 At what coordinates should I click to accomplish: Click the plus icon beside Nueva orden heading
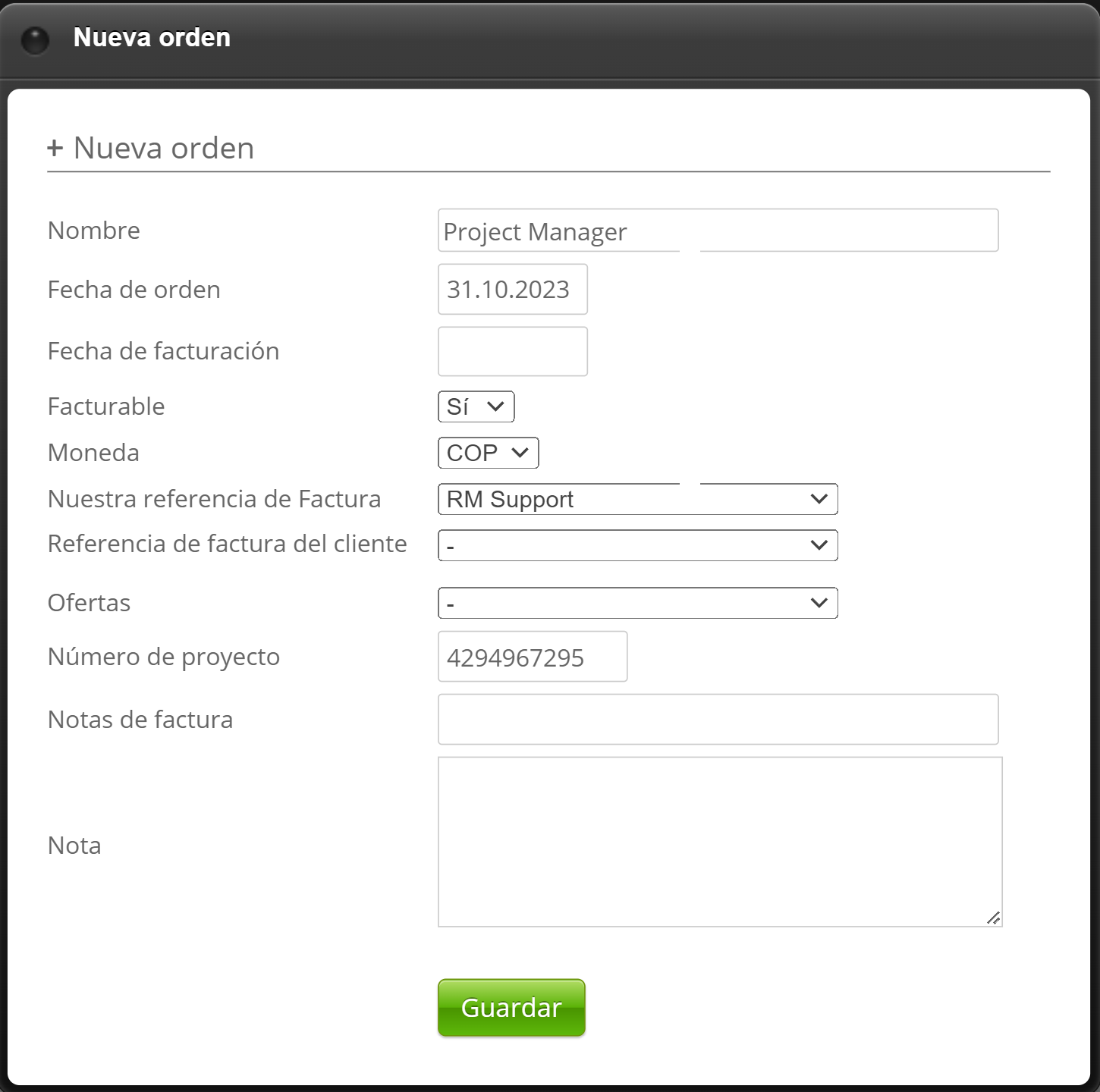(x=55, y=148)
